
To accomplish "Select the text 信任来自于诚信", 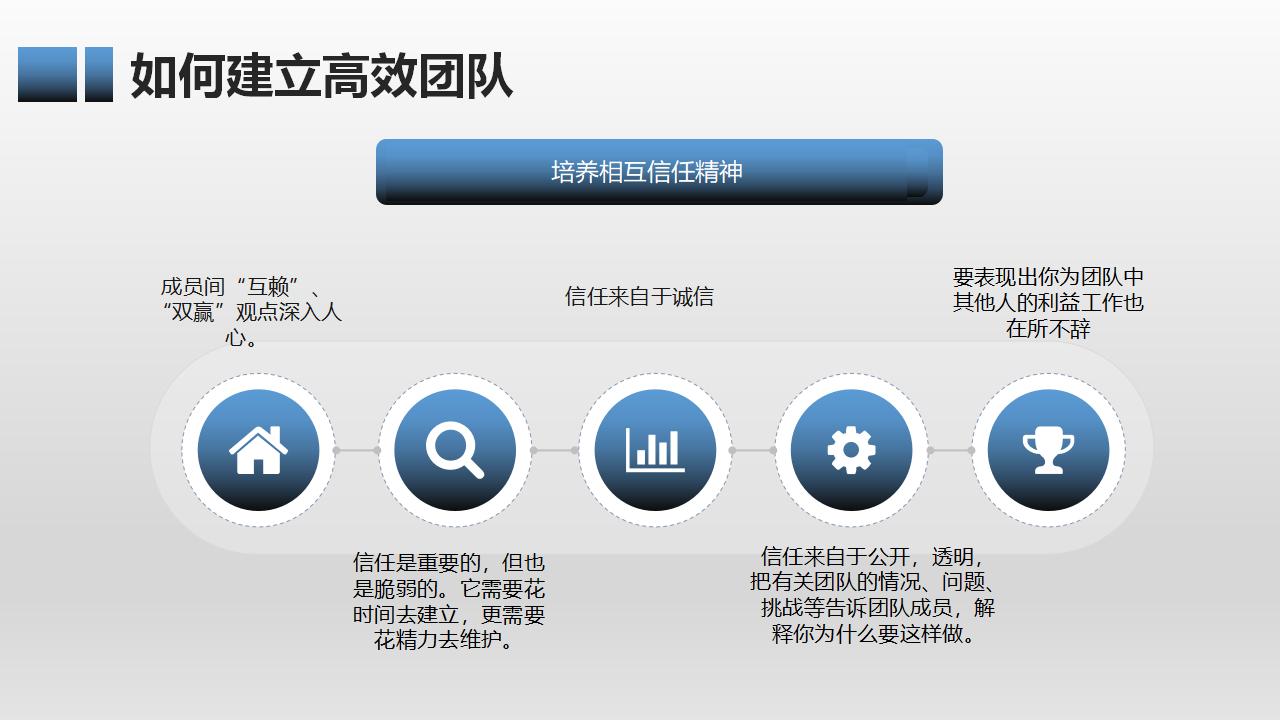I will coord(639,297).
